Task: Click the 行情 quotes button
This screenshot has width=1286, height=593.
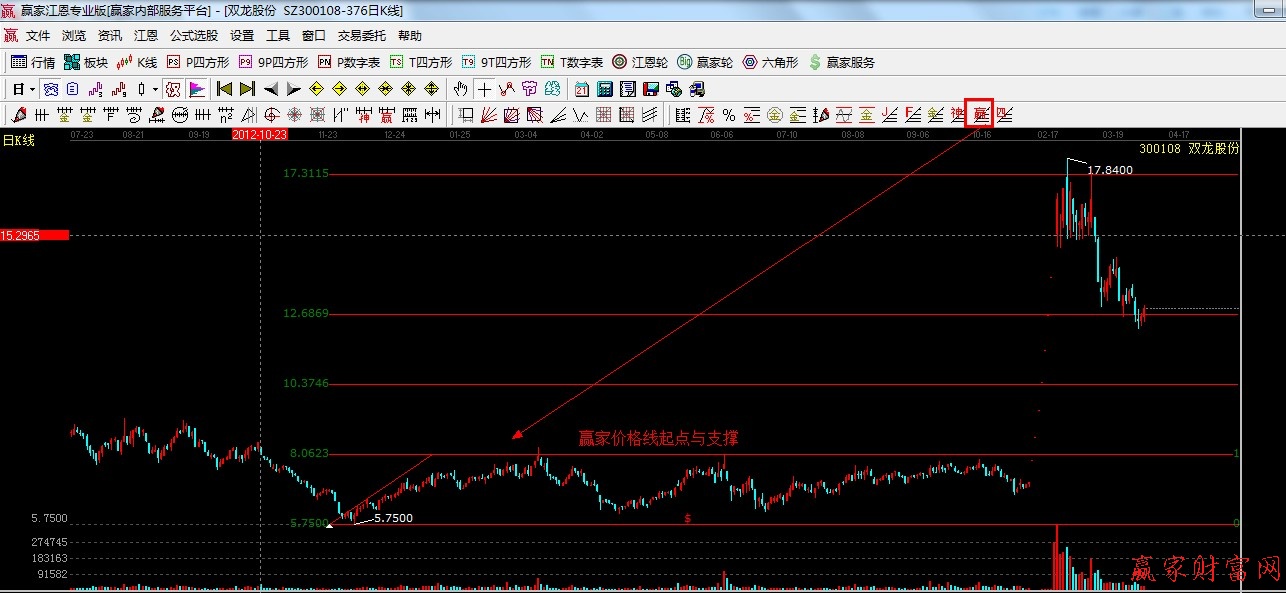Action: point(33,62)
